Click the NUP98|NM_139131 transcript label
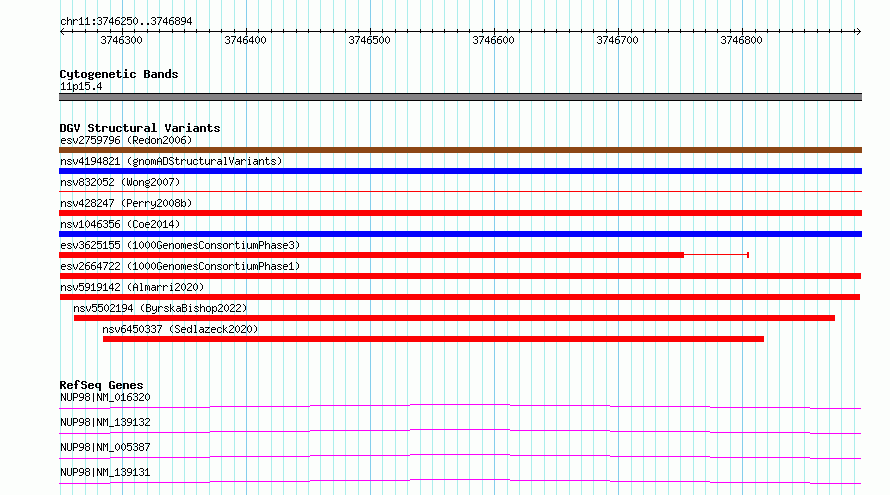This screenshot has height=495, width=890. [105, 472]
